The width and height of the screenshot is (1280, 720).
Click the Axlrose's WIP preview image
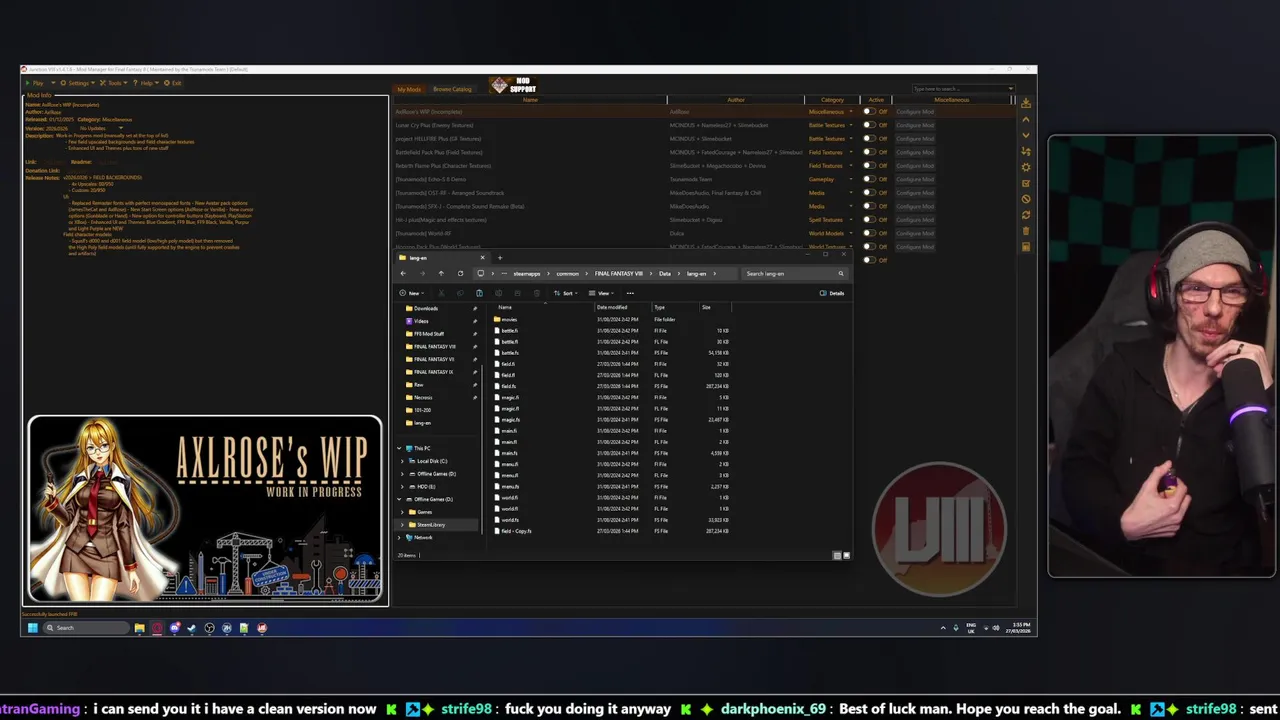205,510
